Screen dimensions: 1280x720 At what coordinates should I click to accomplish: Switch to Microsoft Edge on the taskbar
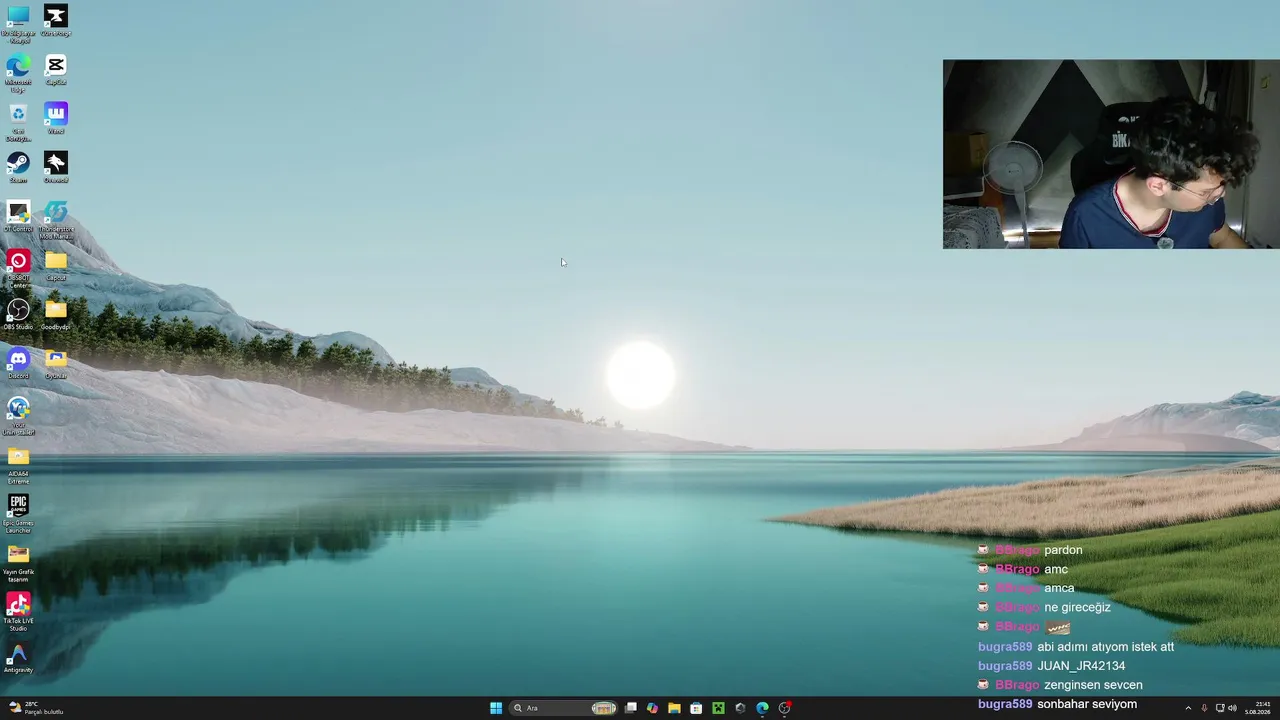pos(762,708)
